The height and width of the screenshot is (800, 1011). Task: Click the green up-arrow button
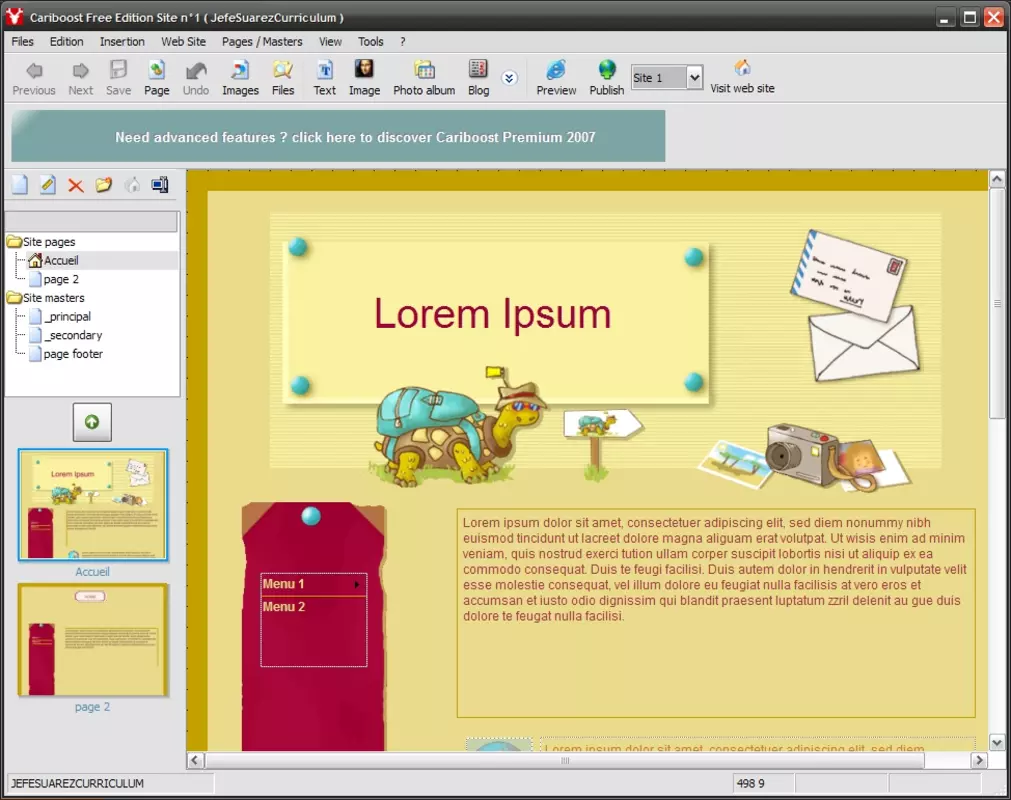tap(92, 422)
